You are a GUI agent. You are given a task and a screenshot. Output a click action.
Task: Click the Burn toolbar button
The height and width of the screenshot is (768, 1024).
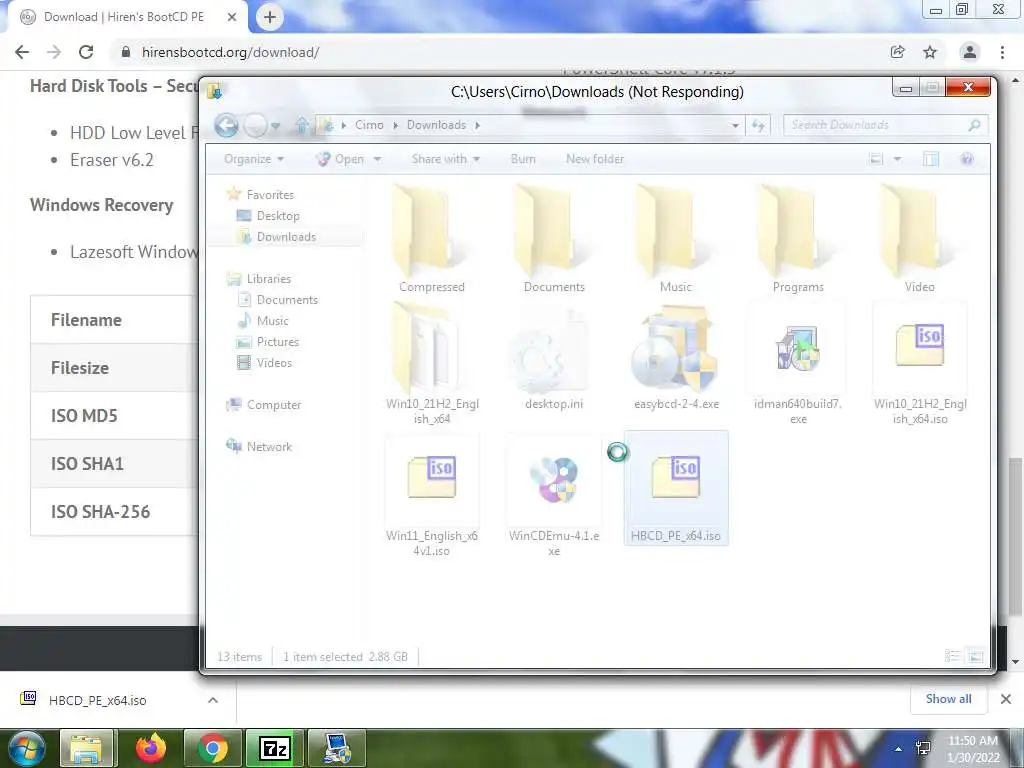(522, 159)
